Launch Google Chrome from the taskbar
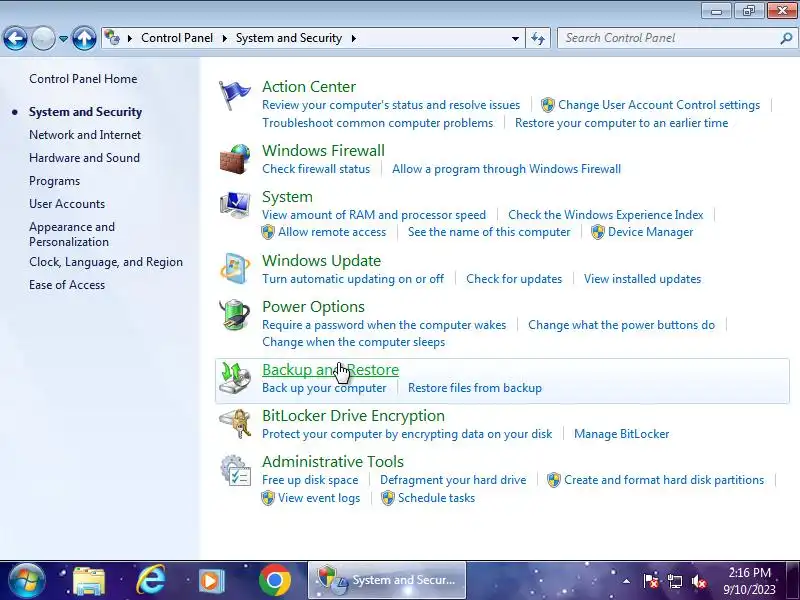 click(x=274, y=581)
